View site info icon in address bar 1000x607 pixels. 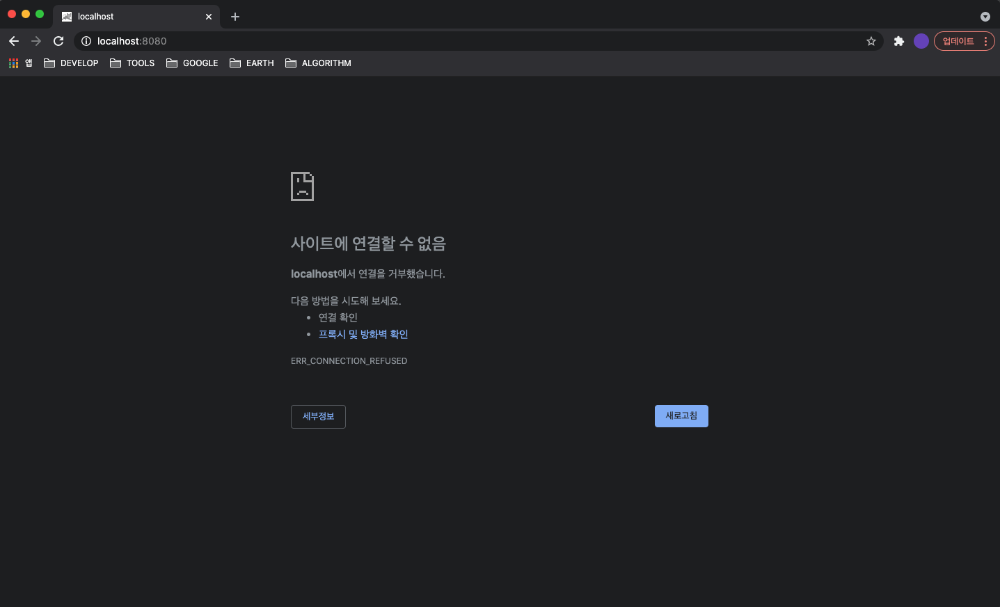coord(86,41)
